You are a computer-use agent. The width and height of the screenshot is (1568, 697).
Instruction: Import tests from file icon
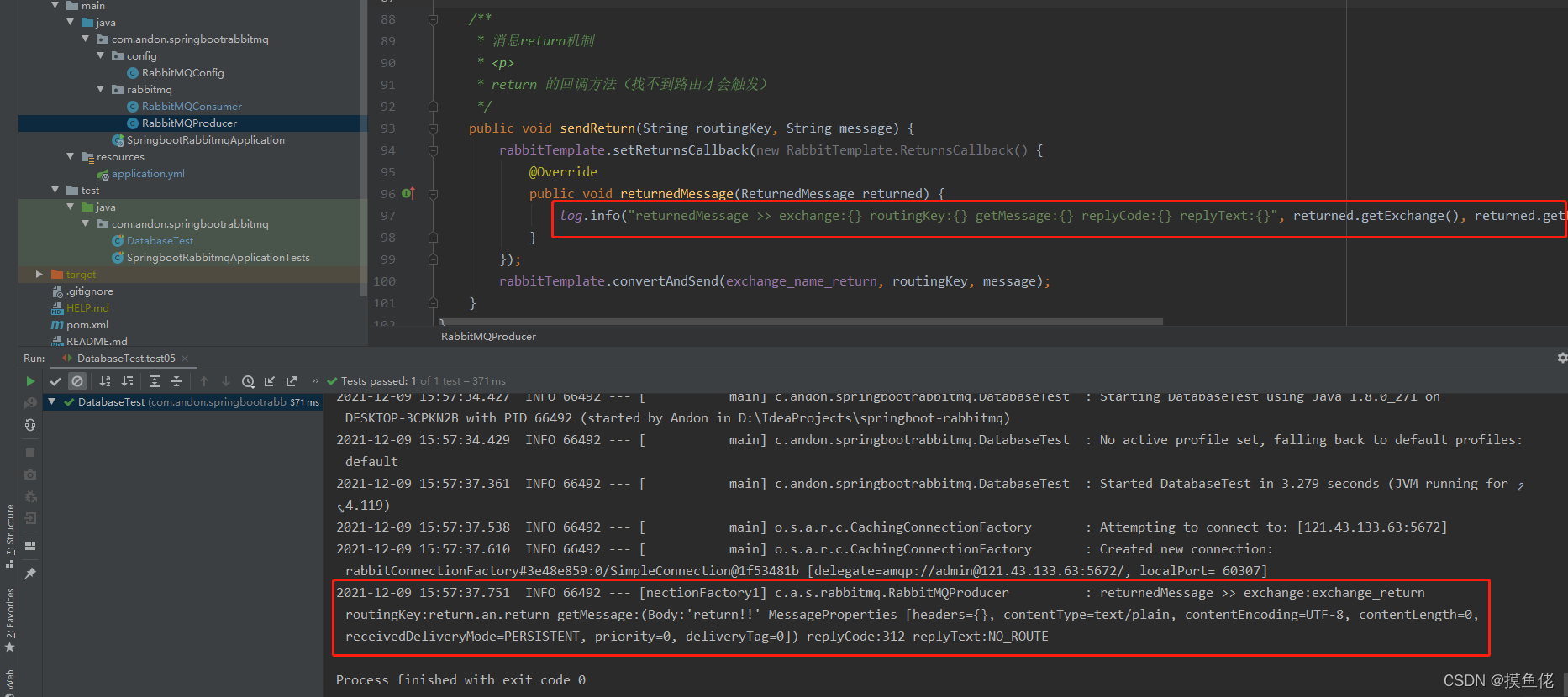coord(270,381)
